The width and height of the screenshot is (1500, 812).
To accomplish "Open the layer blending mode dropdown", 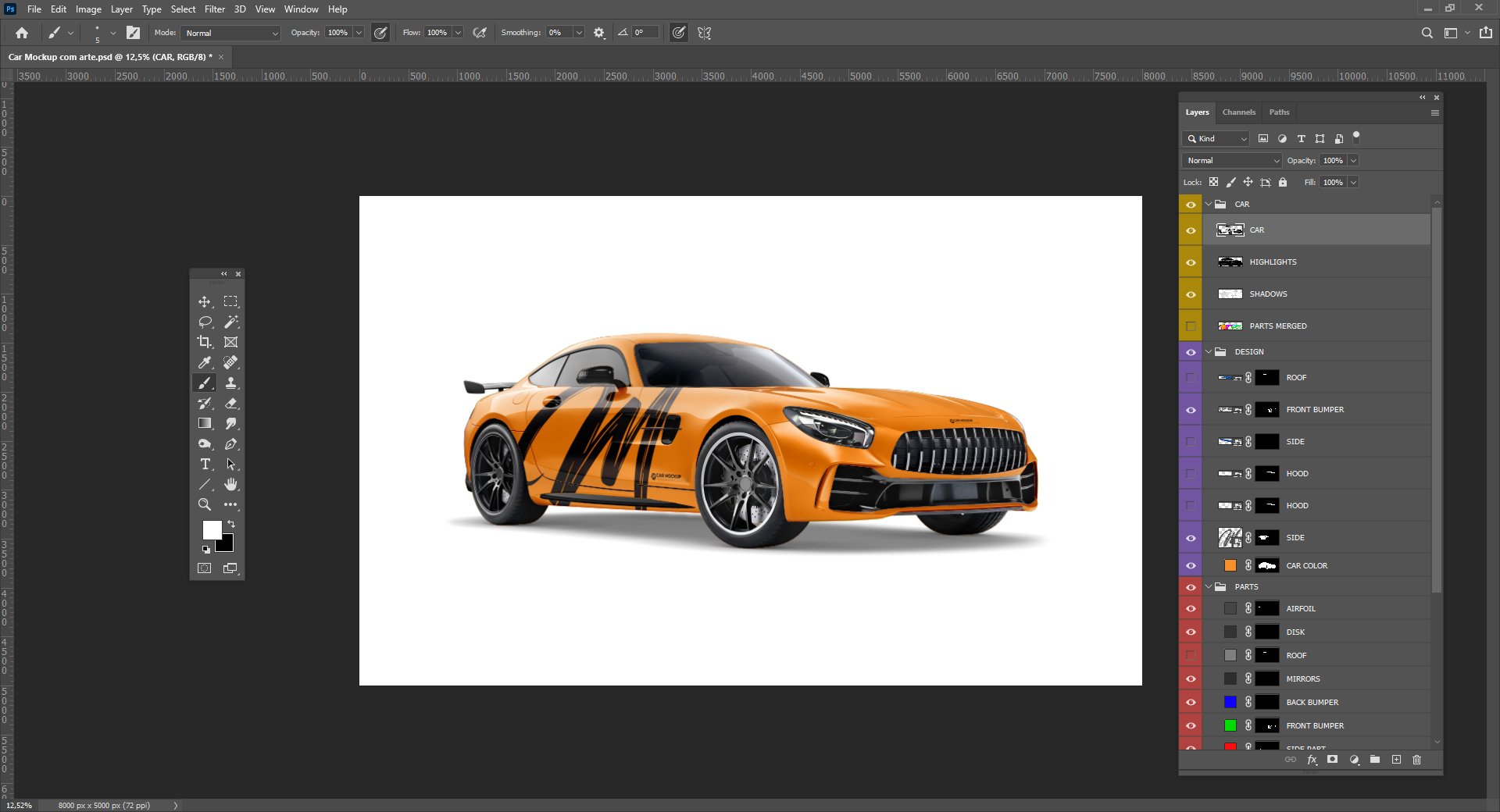I will pos(1231,160).
